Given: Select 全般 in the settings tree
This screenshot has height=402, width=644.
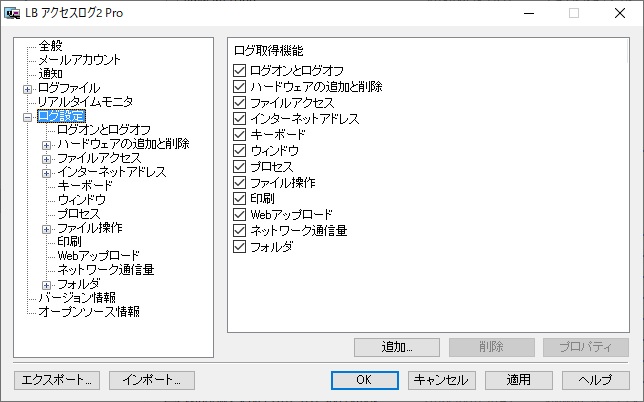Looking at the screenshot, I should (50, 46).
